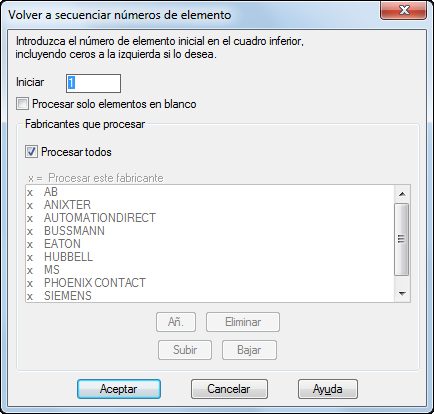This screenshot has height=414, width=434.
Task: Click the list scrollbar down arrow
Action: point(402,294)
